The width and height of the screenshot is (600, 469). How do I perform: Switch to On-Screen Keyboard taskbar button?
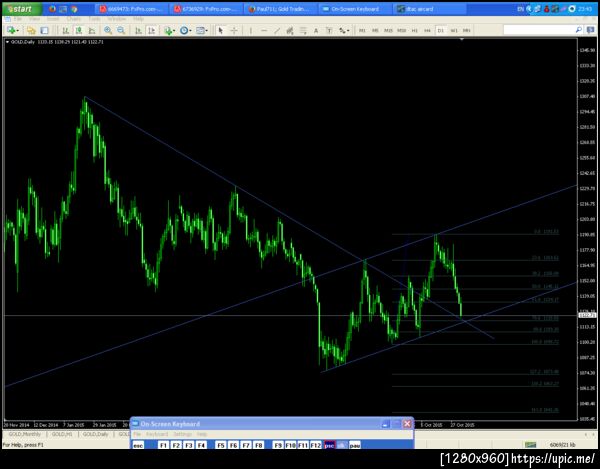point(356,9)
